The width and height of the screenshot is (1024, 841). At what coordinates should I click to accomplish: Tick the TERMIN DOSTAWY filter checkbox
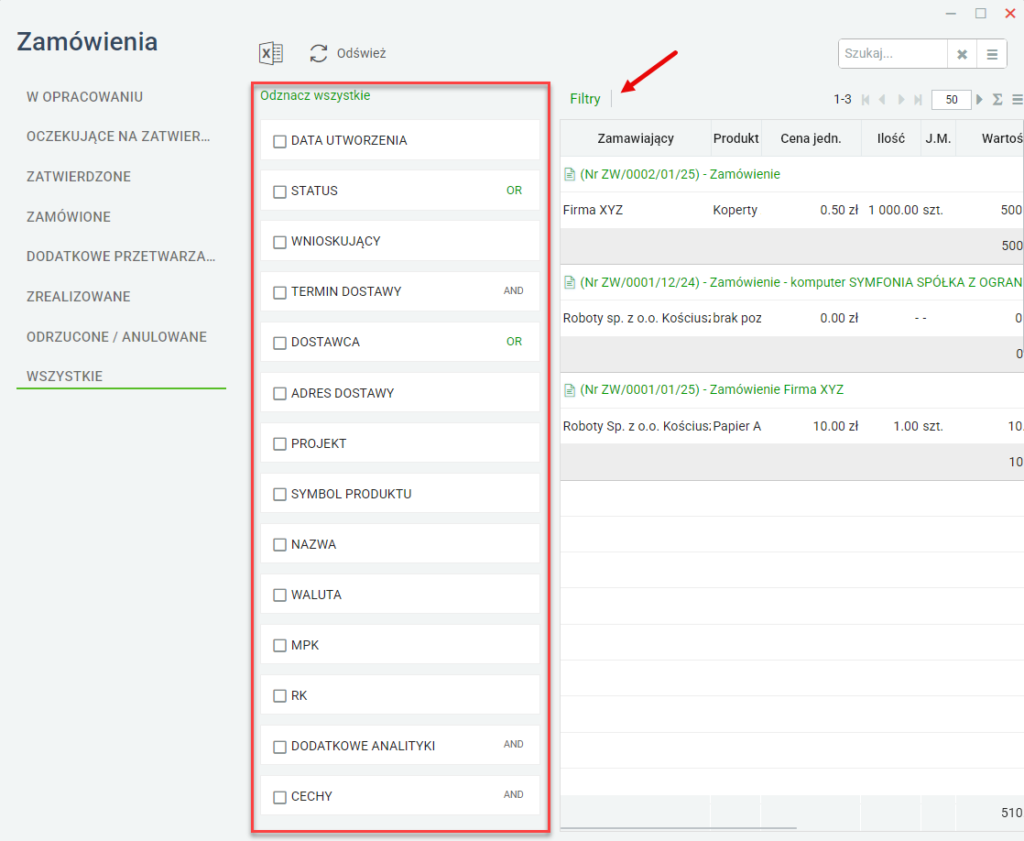pyautogui.click(x=280, y=292)
